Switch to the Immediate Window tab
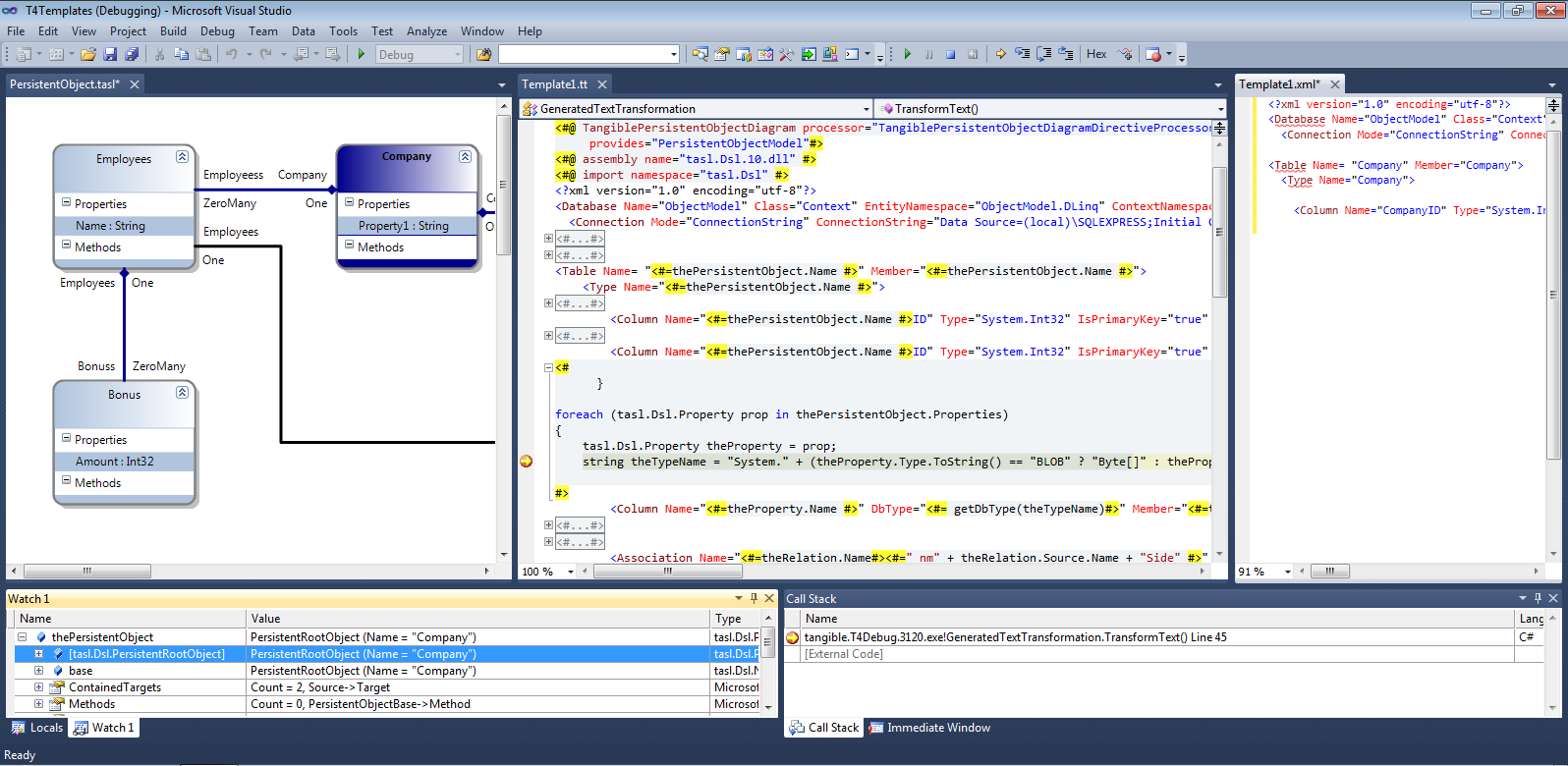 [928, 728]
